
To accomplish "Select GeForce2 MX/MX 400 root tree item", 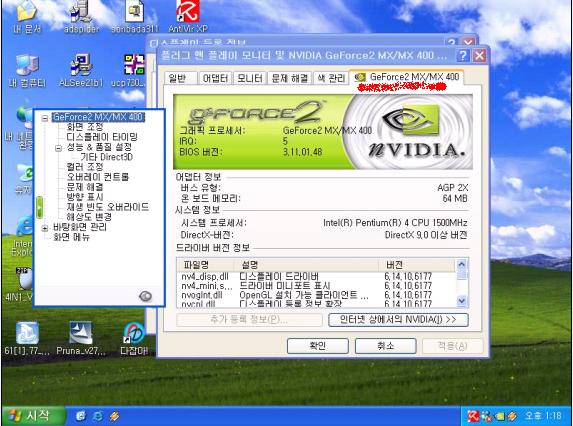I will coord(98,117).
